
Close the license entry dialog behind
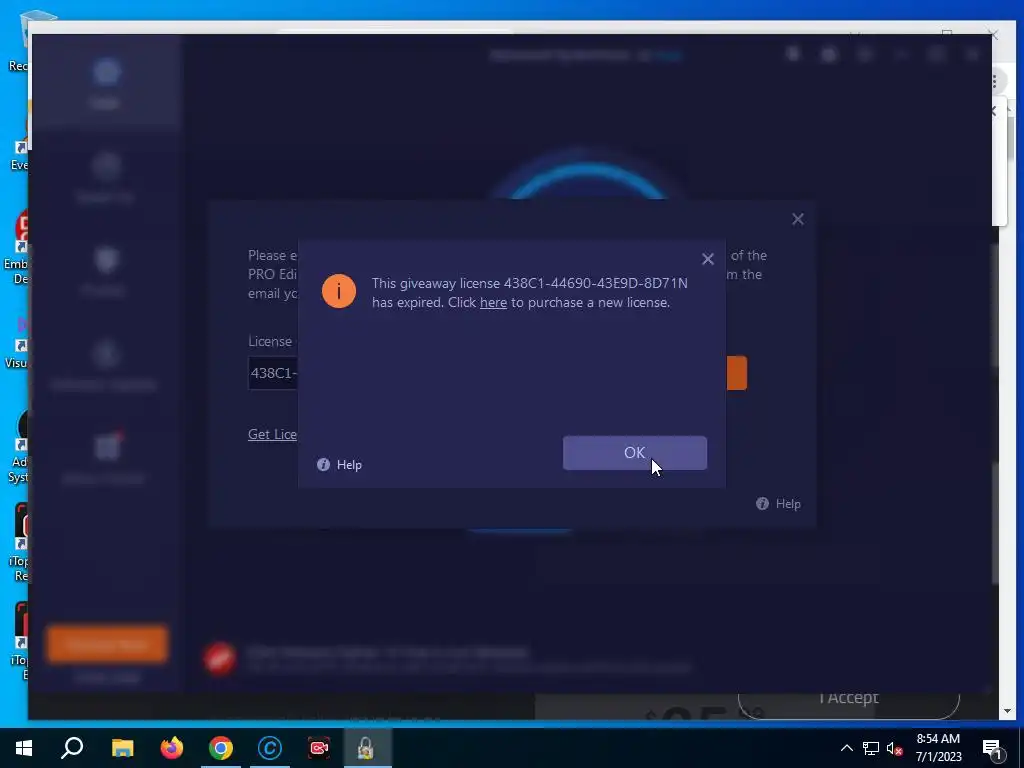797,219
